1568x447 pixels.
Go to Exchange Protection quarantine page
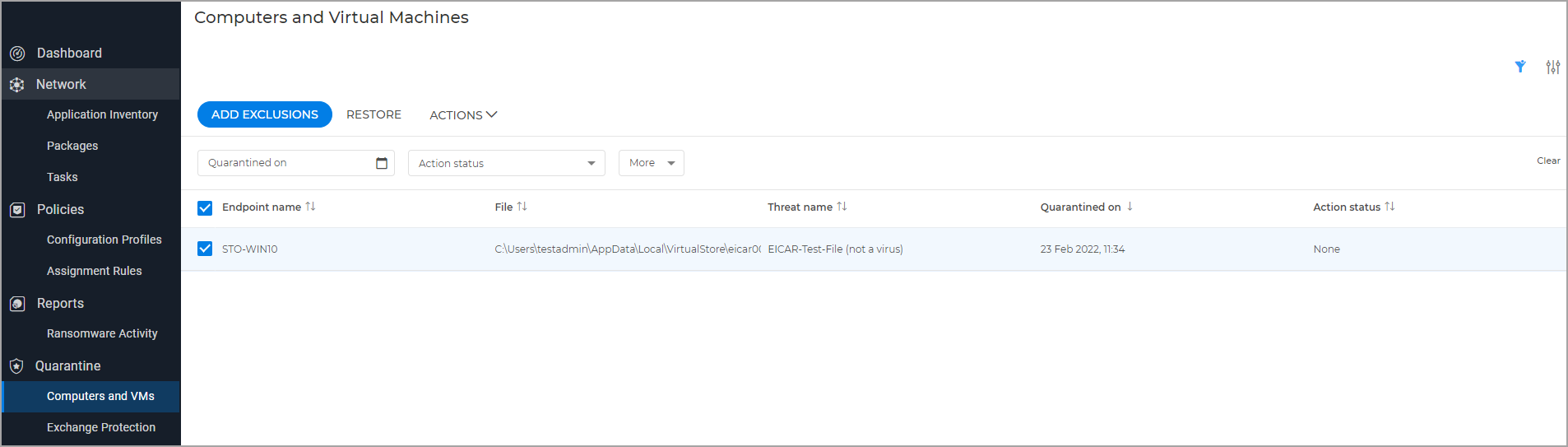click(101, 427)
